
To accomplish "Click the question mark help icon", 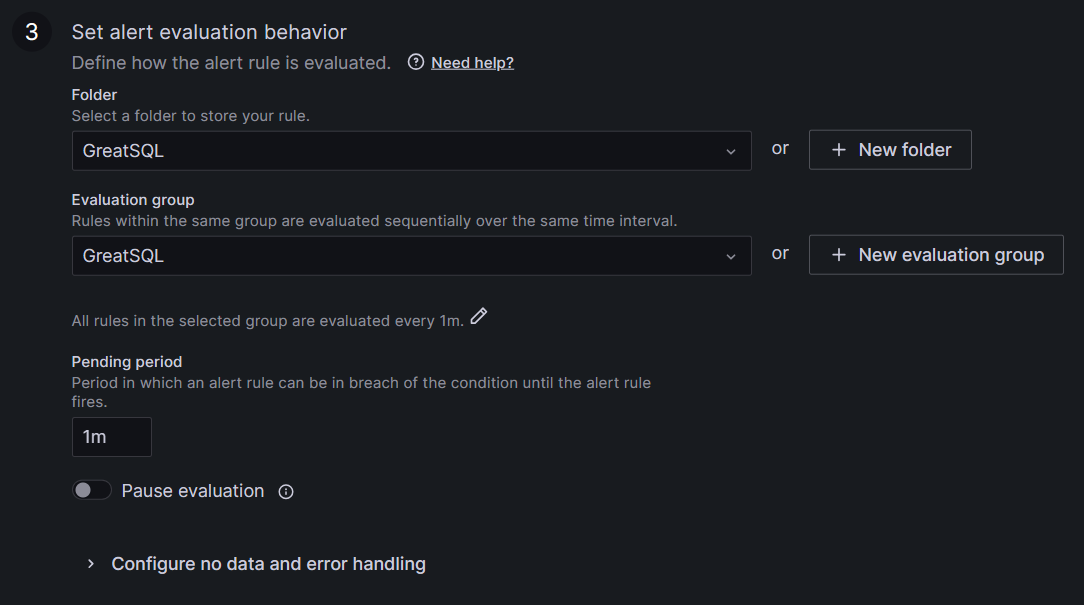I will pos(416,62).
